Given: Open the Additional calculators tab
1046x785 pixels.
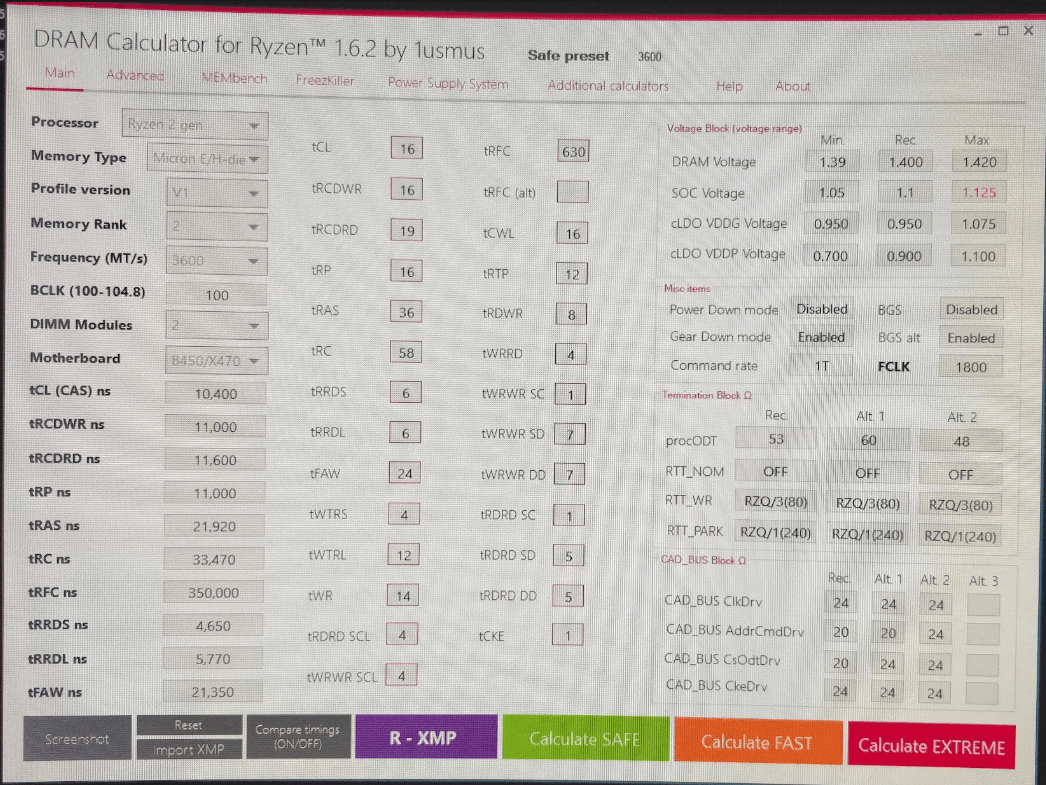Looking at the screenshot, I should [608, 85].
